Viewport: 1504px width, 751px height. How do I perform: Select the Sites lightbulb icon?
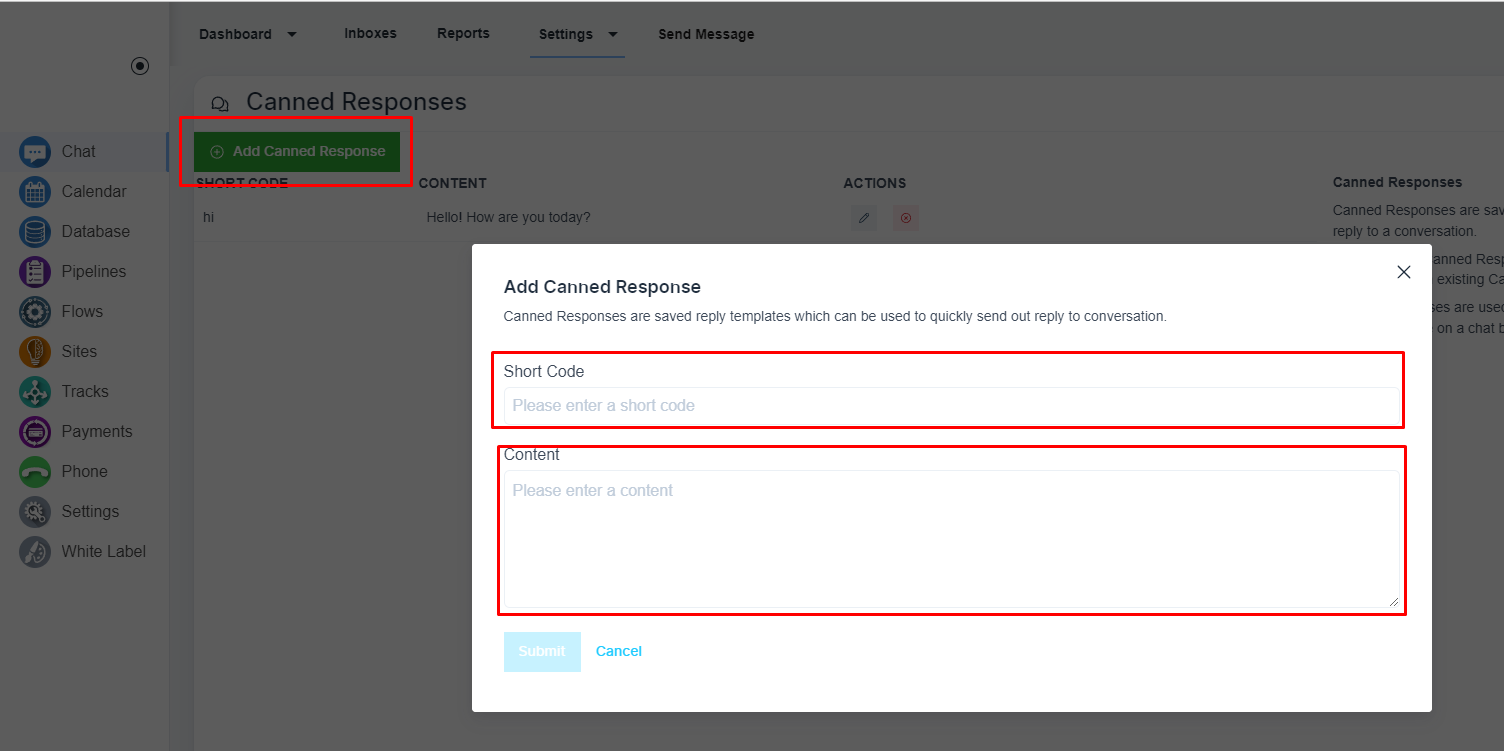[35, 352]
